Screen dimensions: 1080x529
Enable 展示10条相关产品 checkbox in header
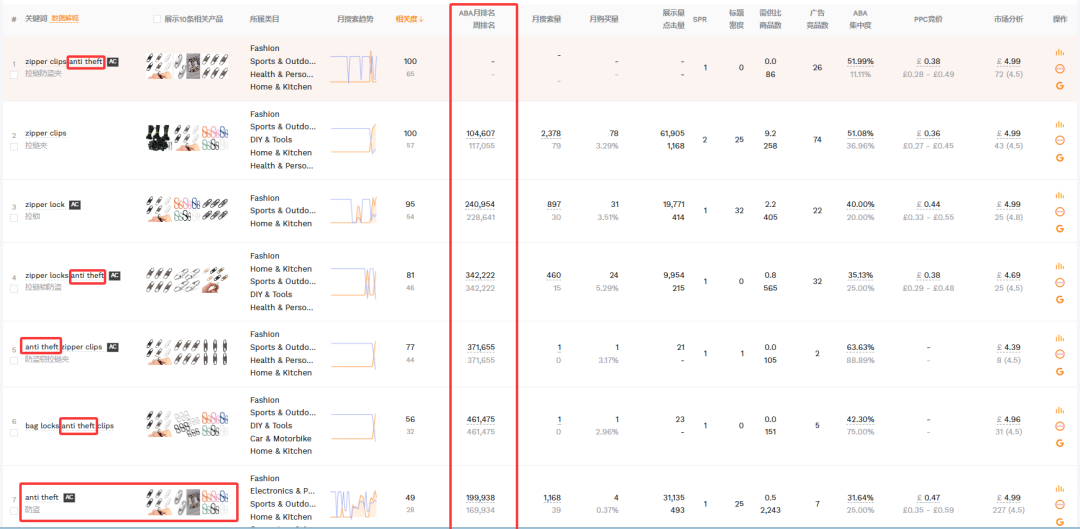pyautogui.click(x=156, y=19)
